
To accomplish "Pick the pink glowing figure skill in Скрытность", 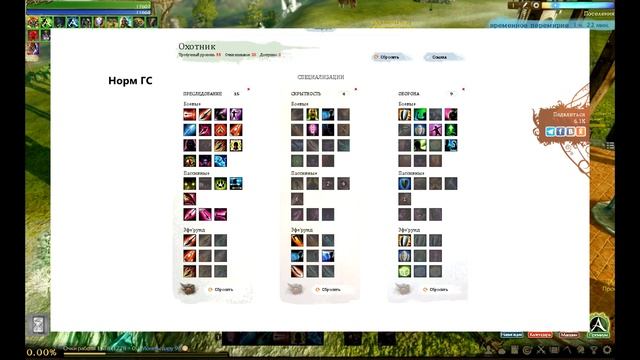I will pos(313,130).
